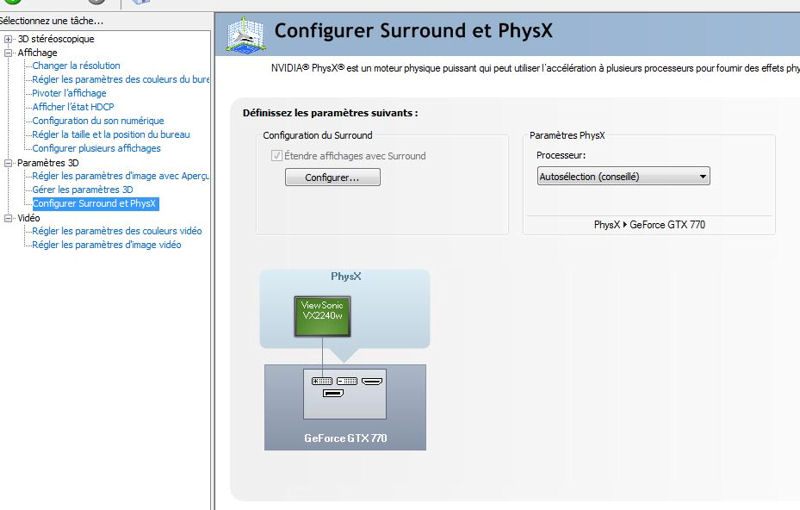
Task: Open Régler les paramètres des couleurs vidéo
Action: coord(117,231)
